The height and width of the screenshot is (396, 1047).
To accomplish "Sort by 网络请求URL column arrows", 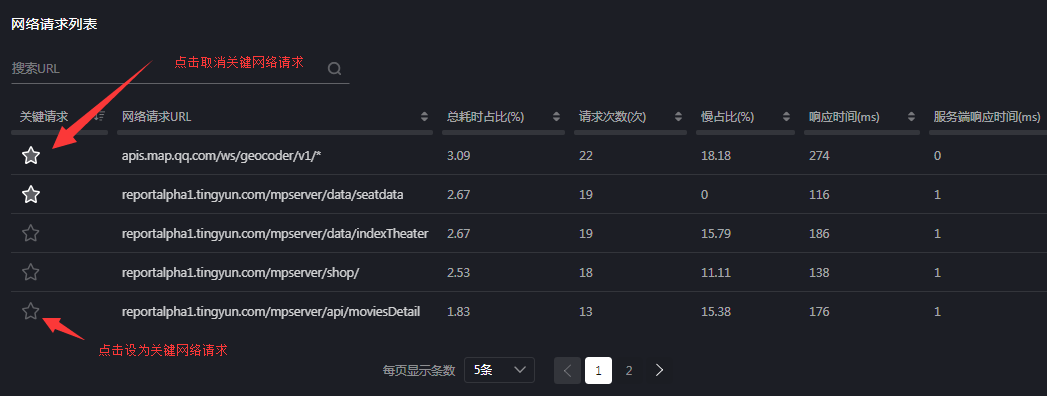I will (424, 117).
